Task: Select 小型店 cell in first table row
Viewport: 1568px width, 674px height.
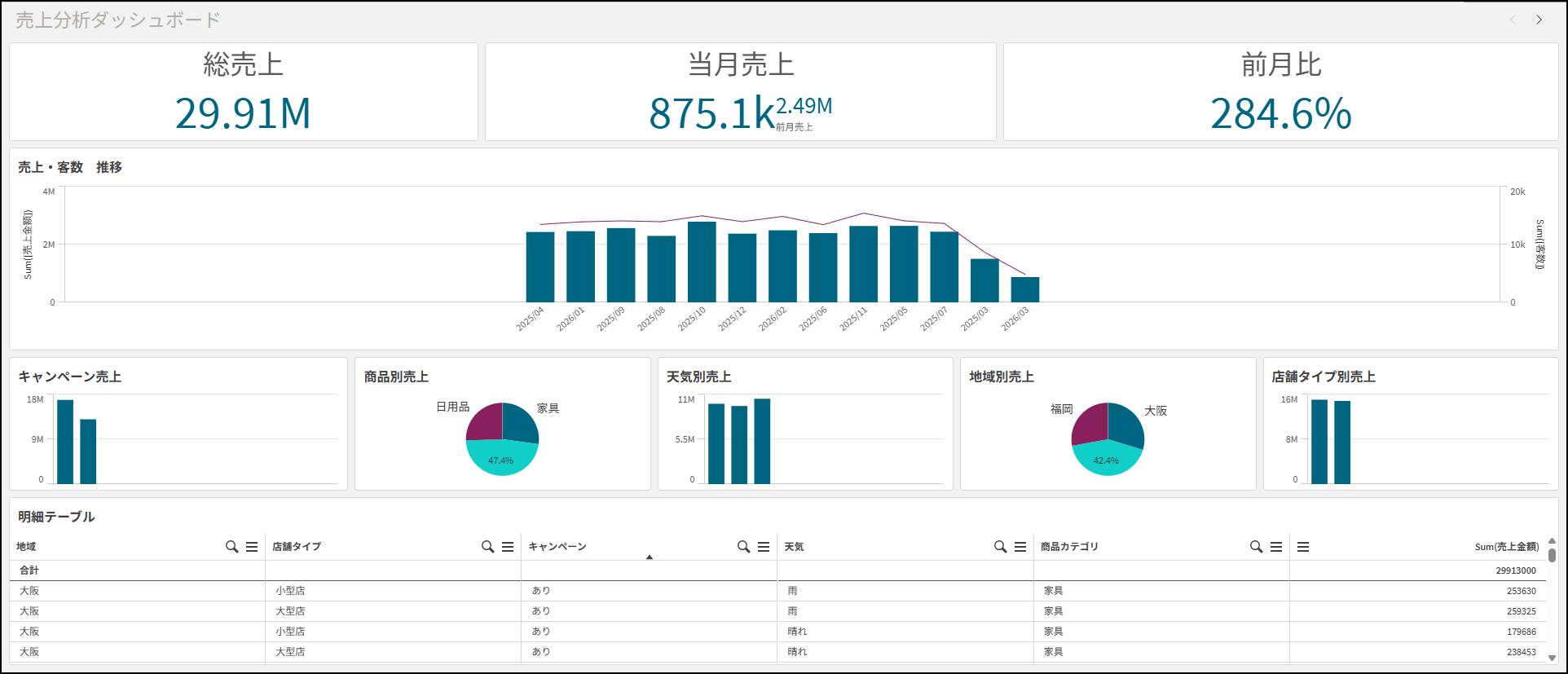Action: (290, 591)
